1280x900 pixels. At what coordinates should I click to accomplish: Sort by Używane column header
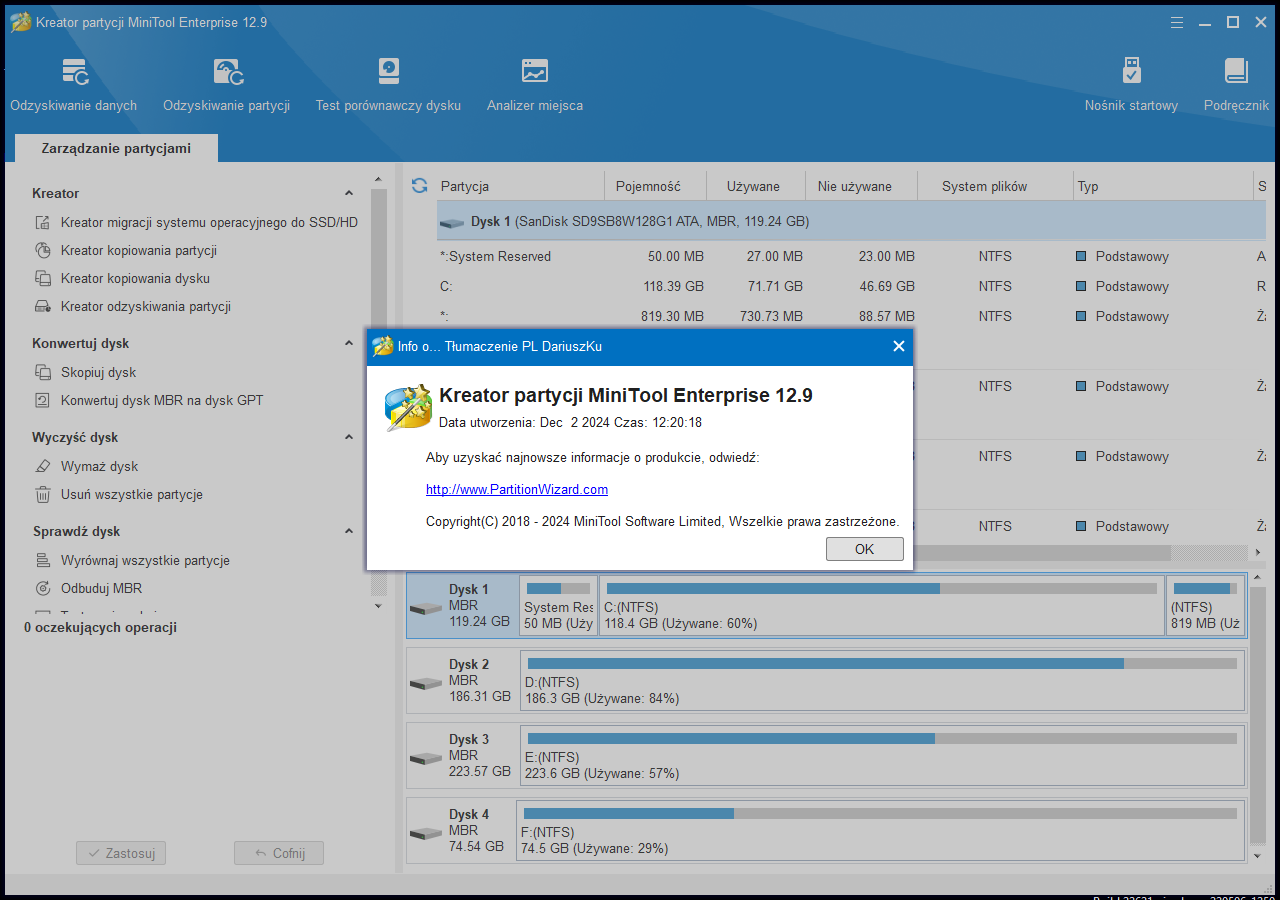pyautogui.click(x=757, y=186)
